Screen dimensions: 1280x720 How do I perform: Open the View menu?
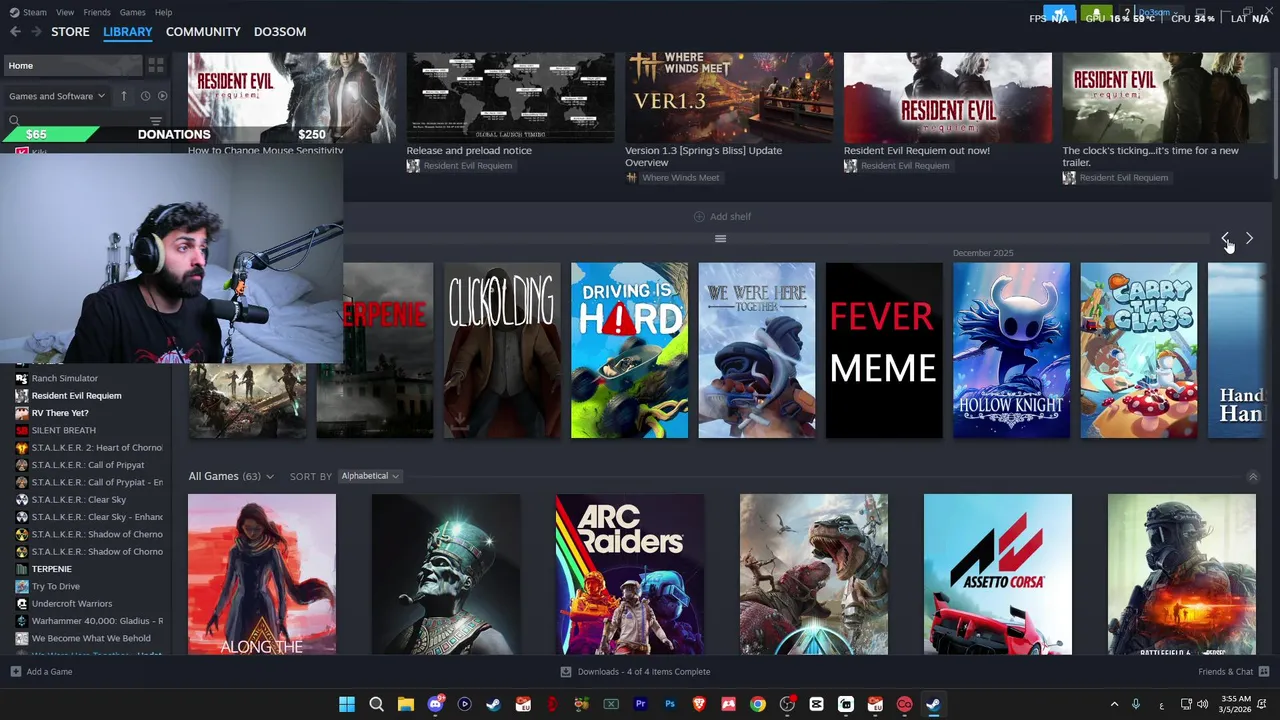65,12
